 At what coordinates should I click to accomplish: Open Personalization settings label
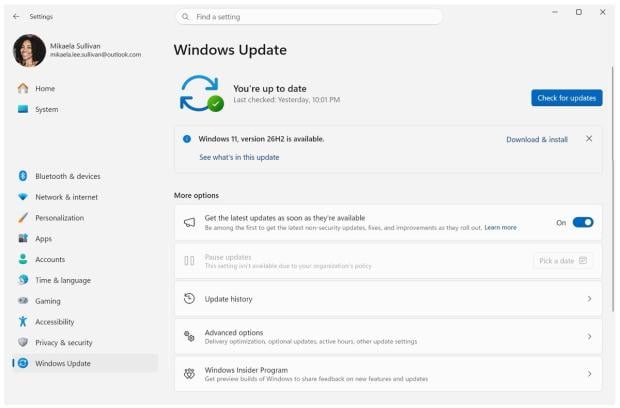[60, 218]
